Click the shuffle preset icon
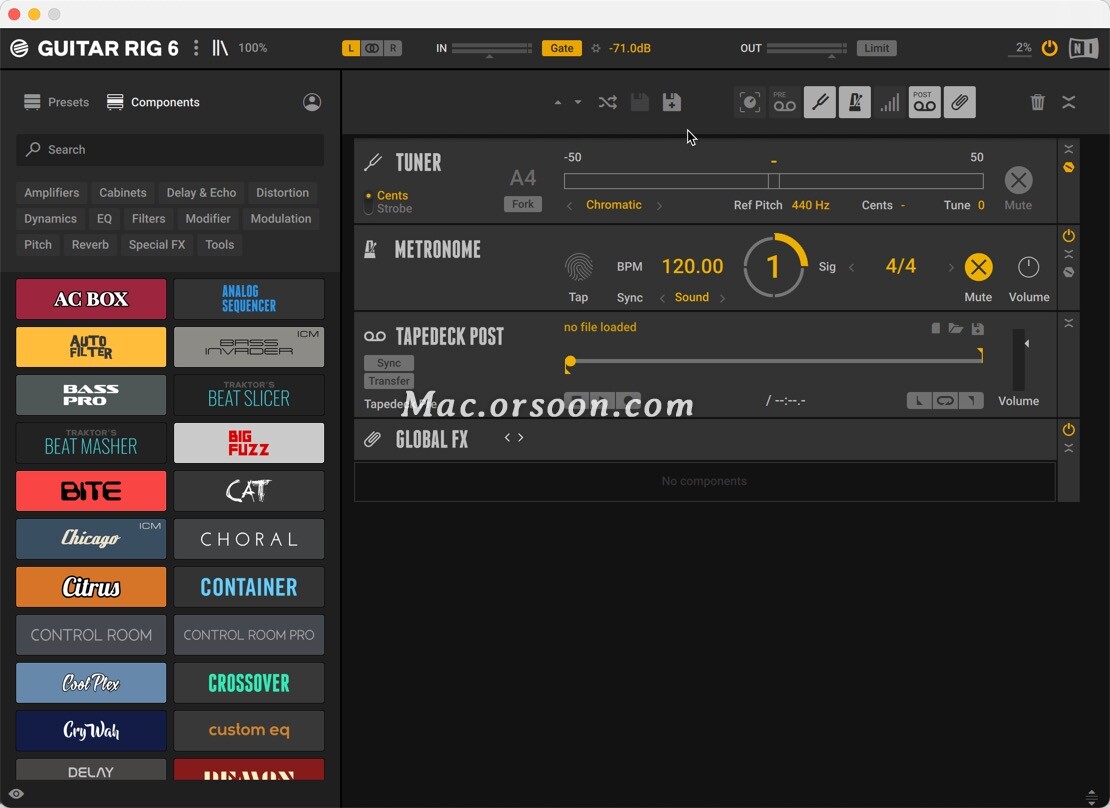This screenshot has width=1110, height=808. point(607,103)
